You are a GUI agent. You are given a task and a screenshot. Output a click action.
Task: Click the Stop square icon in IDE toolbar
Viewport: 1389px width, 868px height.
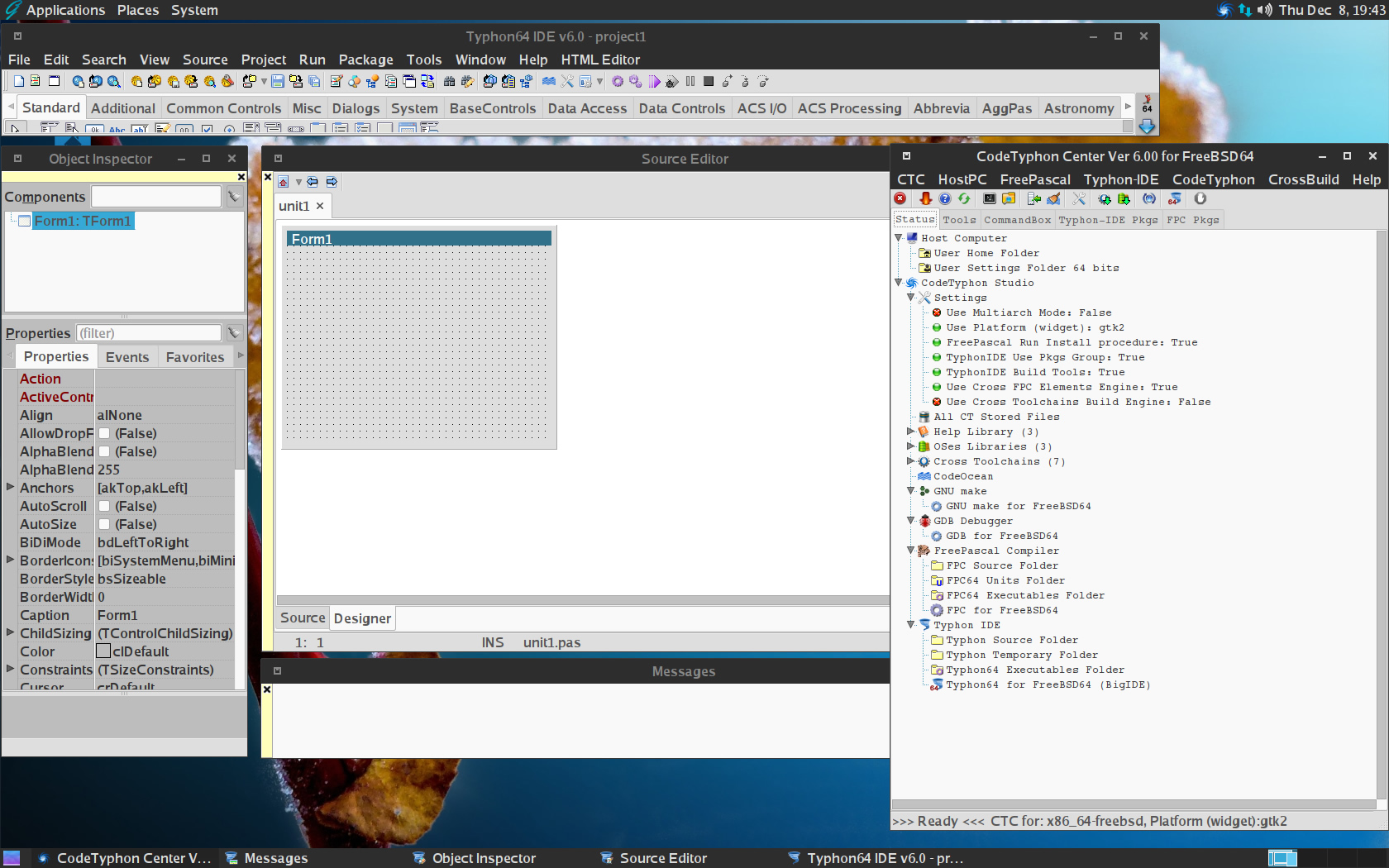pos(709,81)
